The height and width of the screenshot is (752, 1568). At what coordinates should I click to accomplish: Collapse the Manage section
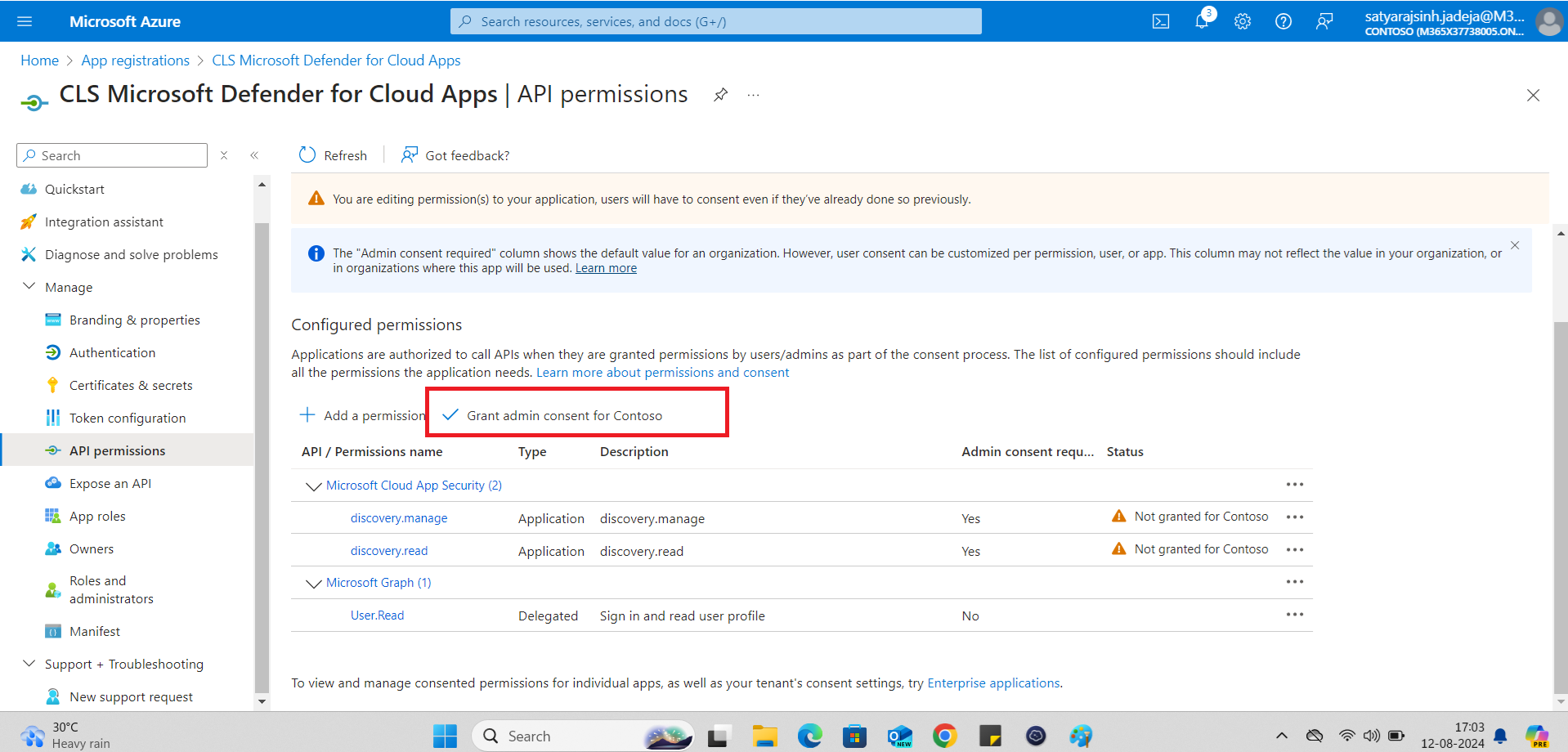pyautogui.click(x=29, y=287)
